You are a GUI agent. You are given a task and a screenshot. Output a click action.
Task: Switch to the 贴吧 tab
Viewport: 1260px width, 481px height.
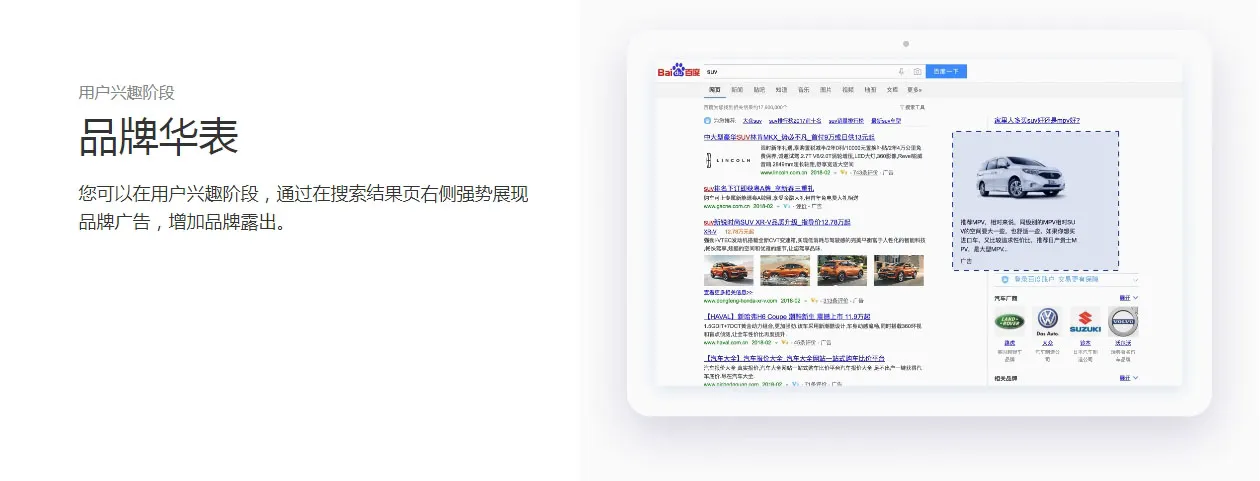pyautogui.click(x=759, y=89)
